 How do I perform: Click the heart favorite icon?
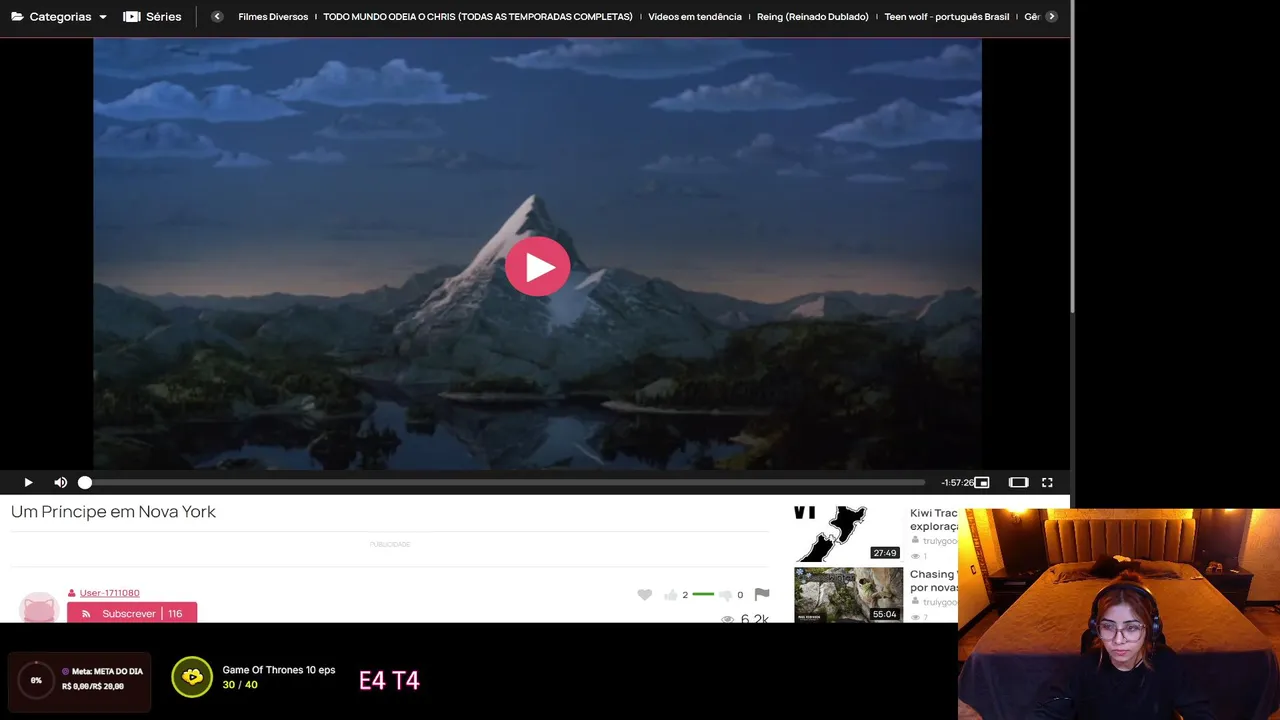645,595
